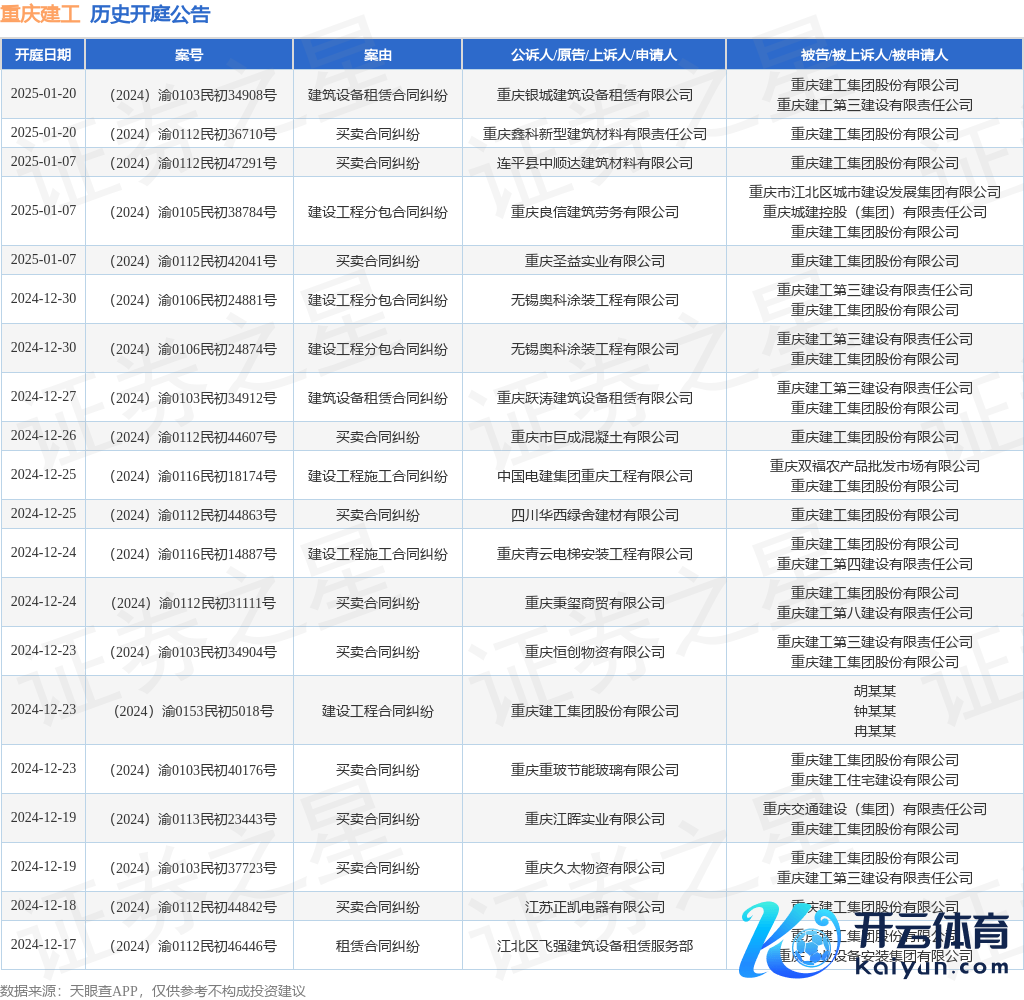Click the 租赁合同纠纷 case cause cell

pos(377,946)
